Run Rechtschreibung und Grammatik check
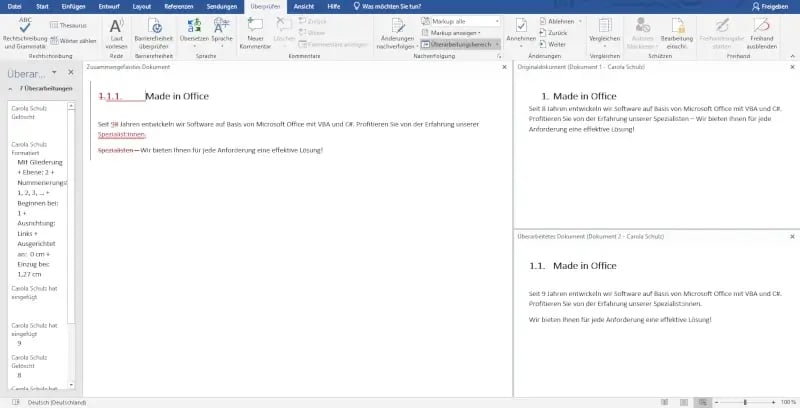Screen dimensions: 800x408 coord(25,34)
